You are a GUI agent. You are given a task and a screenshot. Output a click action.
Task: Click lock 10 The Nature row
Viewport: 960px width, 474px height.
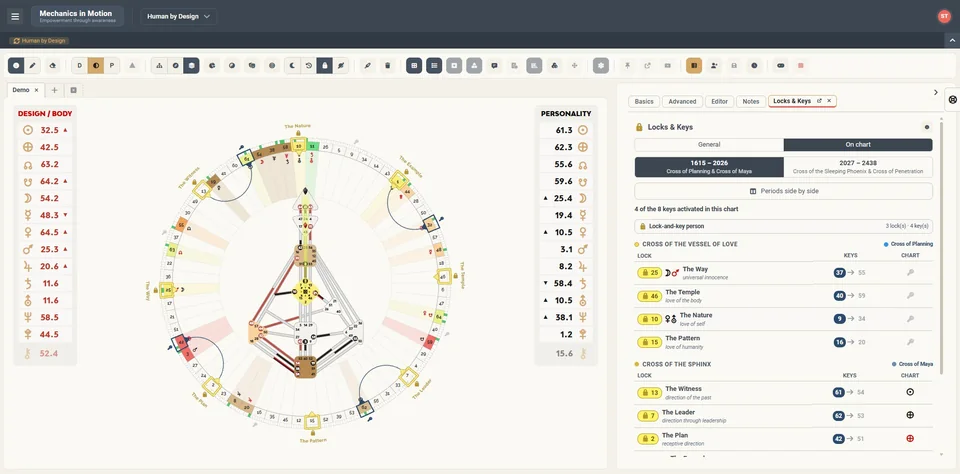[x=784, y=319]
